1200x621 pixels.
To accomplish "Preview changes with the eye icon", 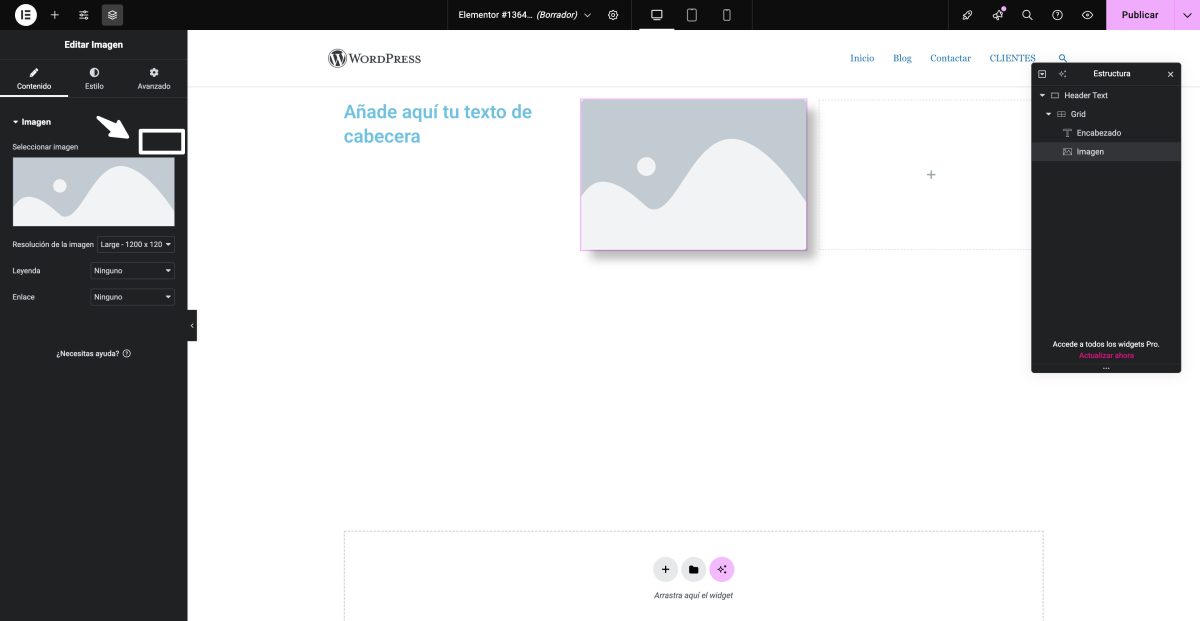I will click(x=1087, y=15).
